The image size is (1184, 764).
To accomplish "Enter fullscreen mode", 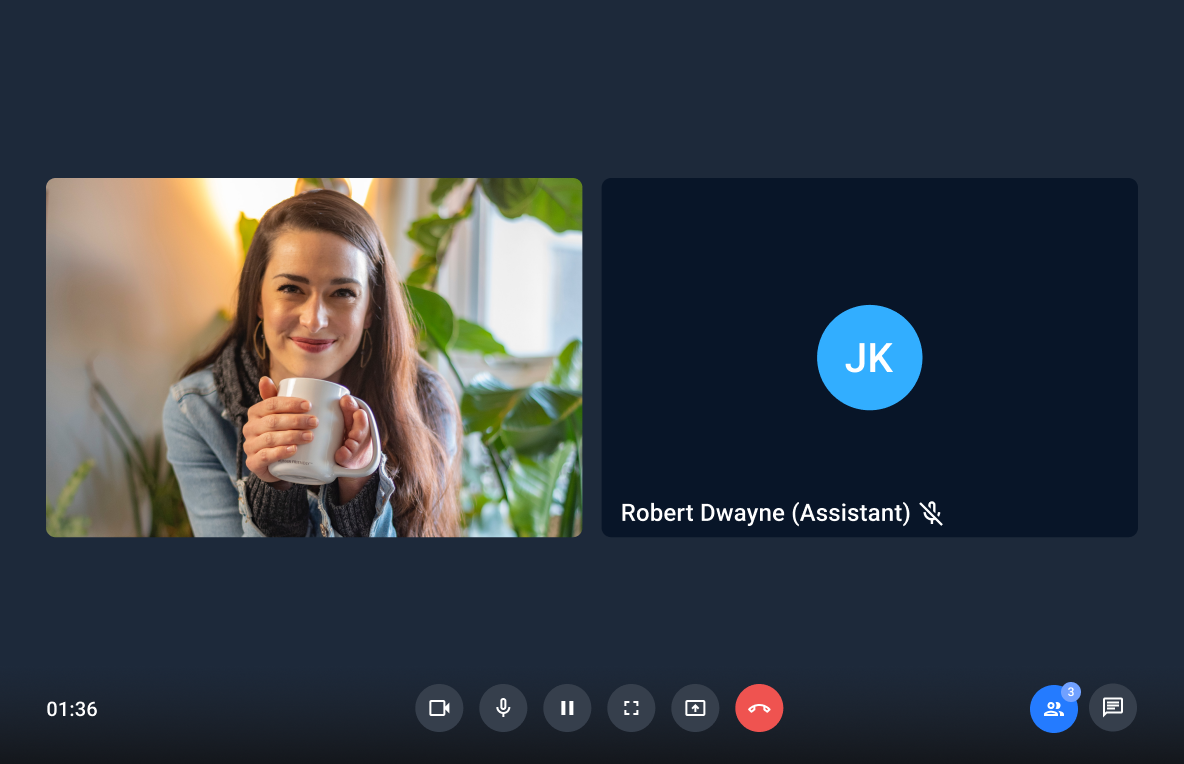I will tap(631, 708).
